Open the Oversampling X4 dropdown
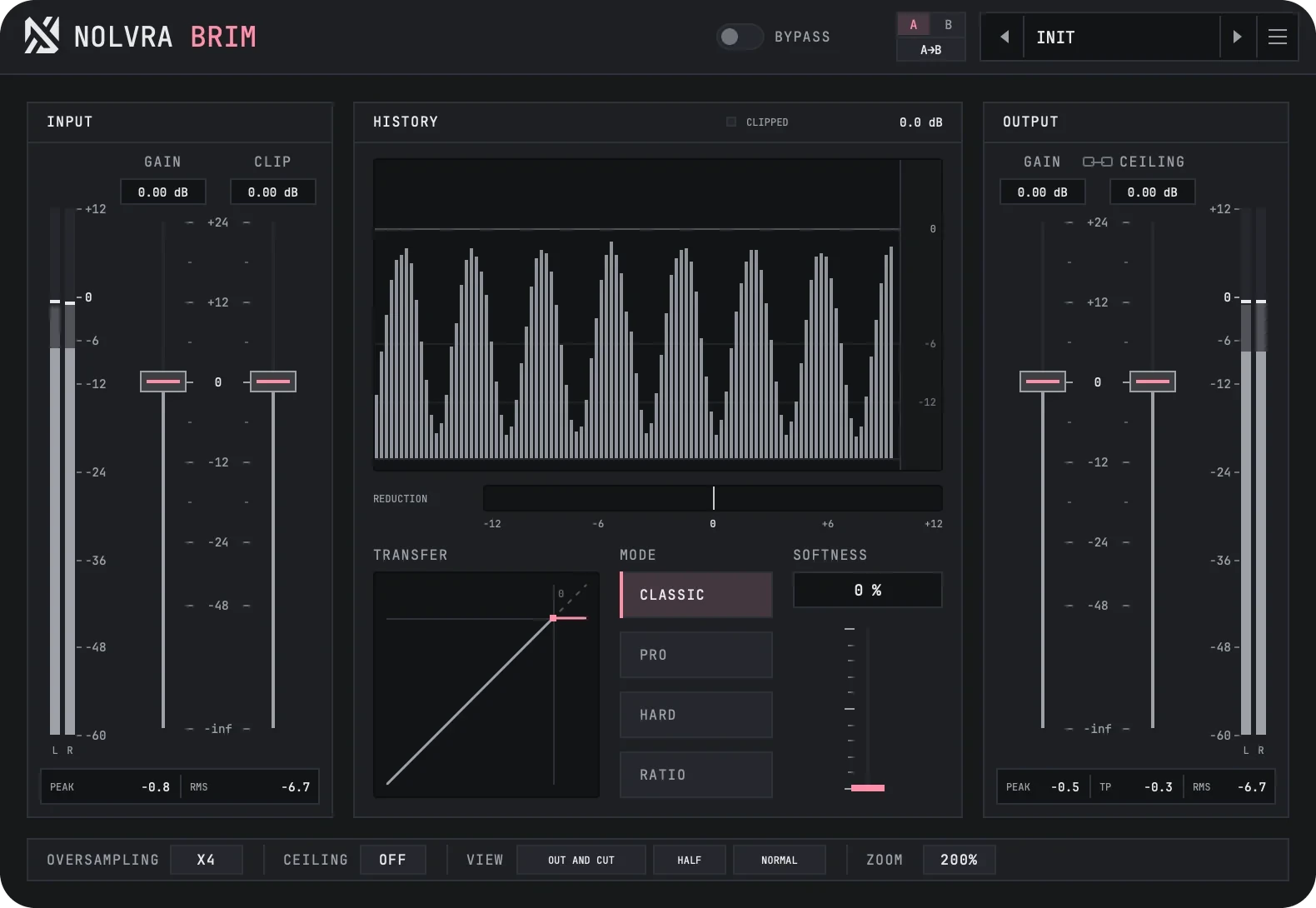The height and width of the screenshot is (908, 1316). pyautogui.click(x=207, y=860)
